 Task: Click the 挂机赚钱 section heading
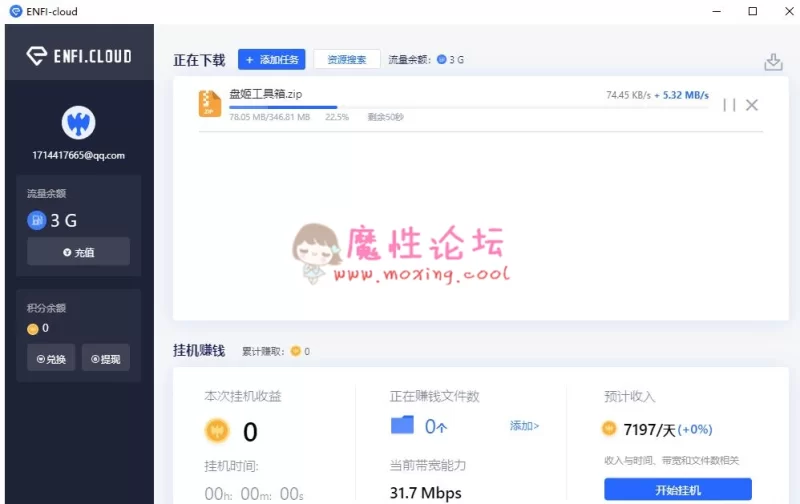click(x=199, y=350)
